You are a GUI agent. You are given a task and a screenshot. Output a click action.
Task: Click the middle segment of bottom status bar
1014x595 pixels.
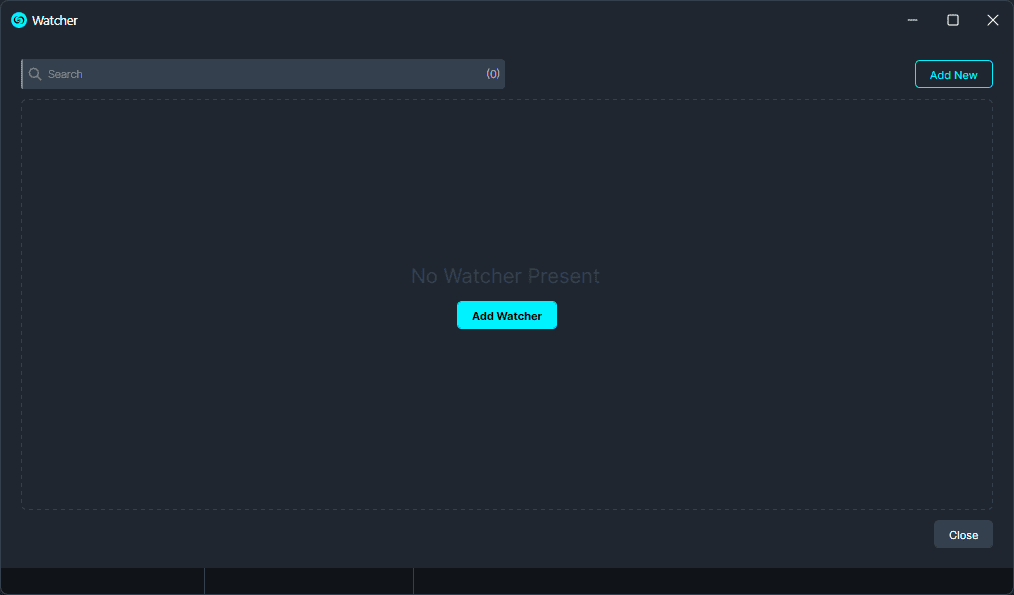pos(308,581)
